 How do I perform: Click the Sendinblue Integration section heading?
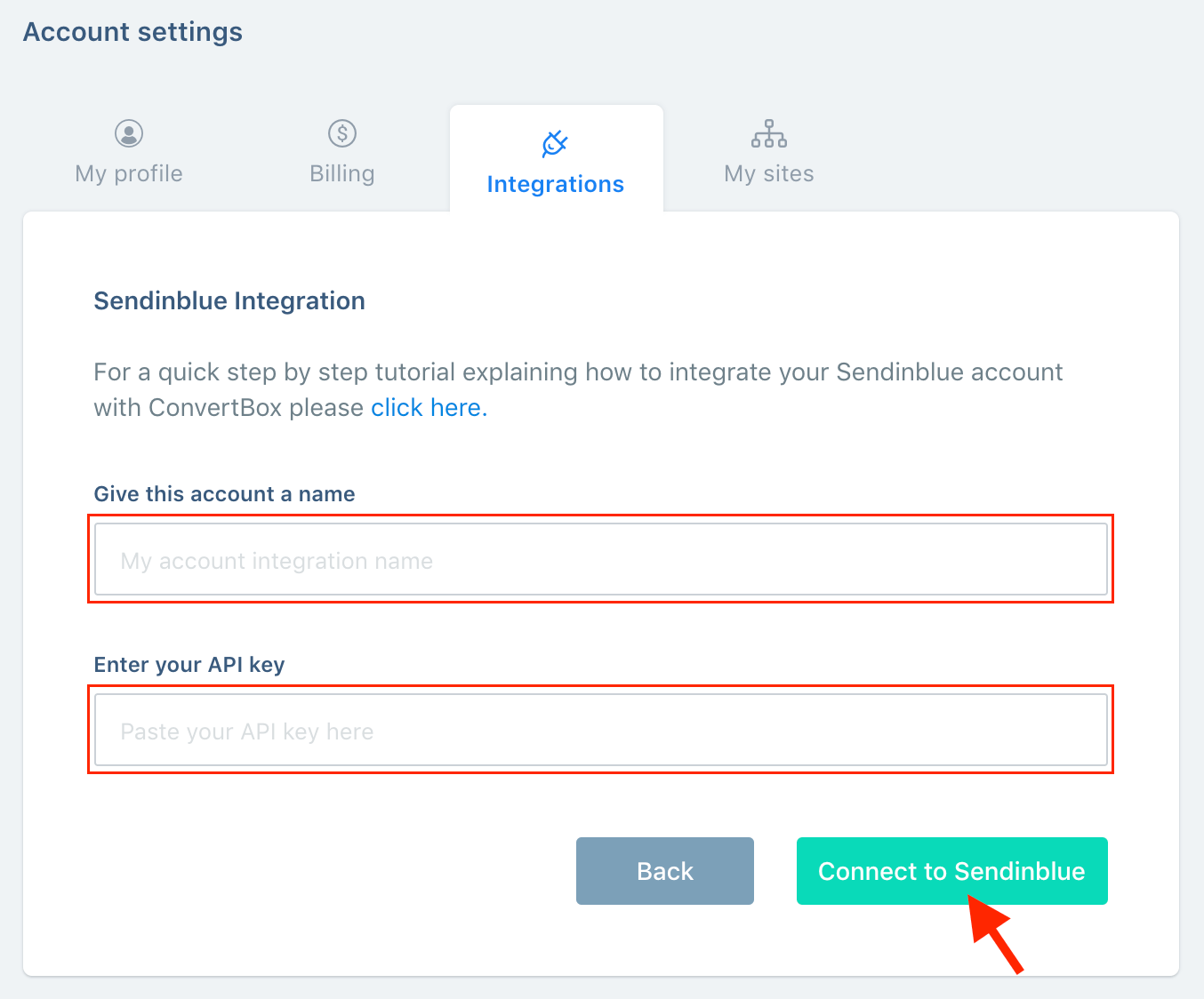229,300
